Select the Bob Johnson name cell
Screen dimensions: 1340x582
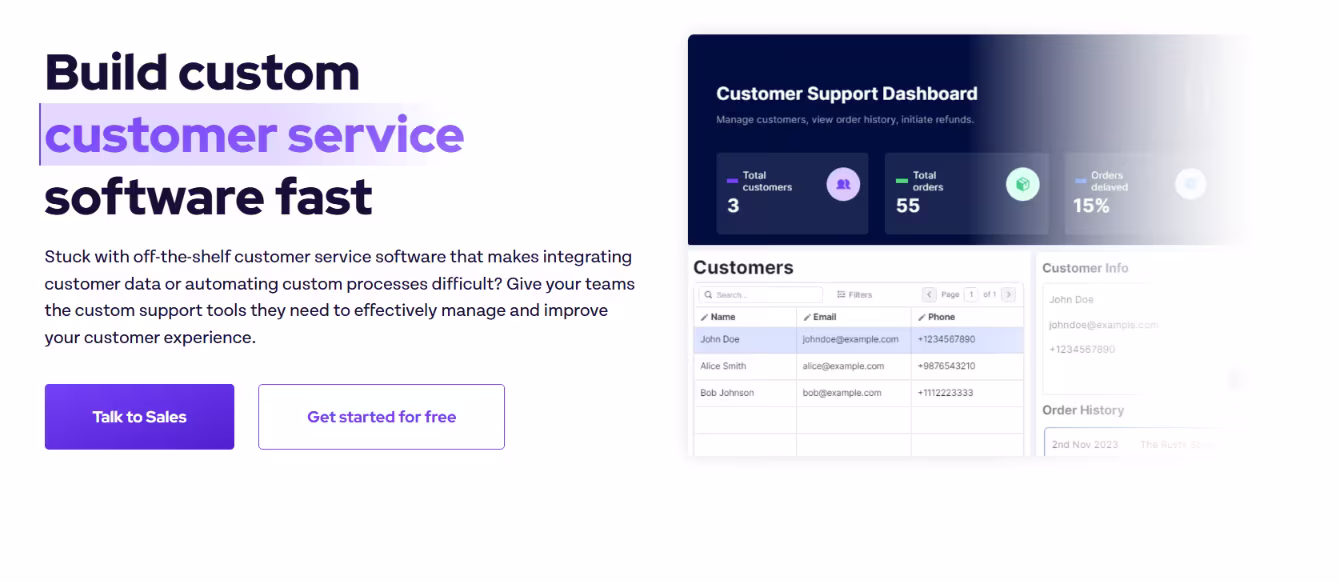pos(745,393)
